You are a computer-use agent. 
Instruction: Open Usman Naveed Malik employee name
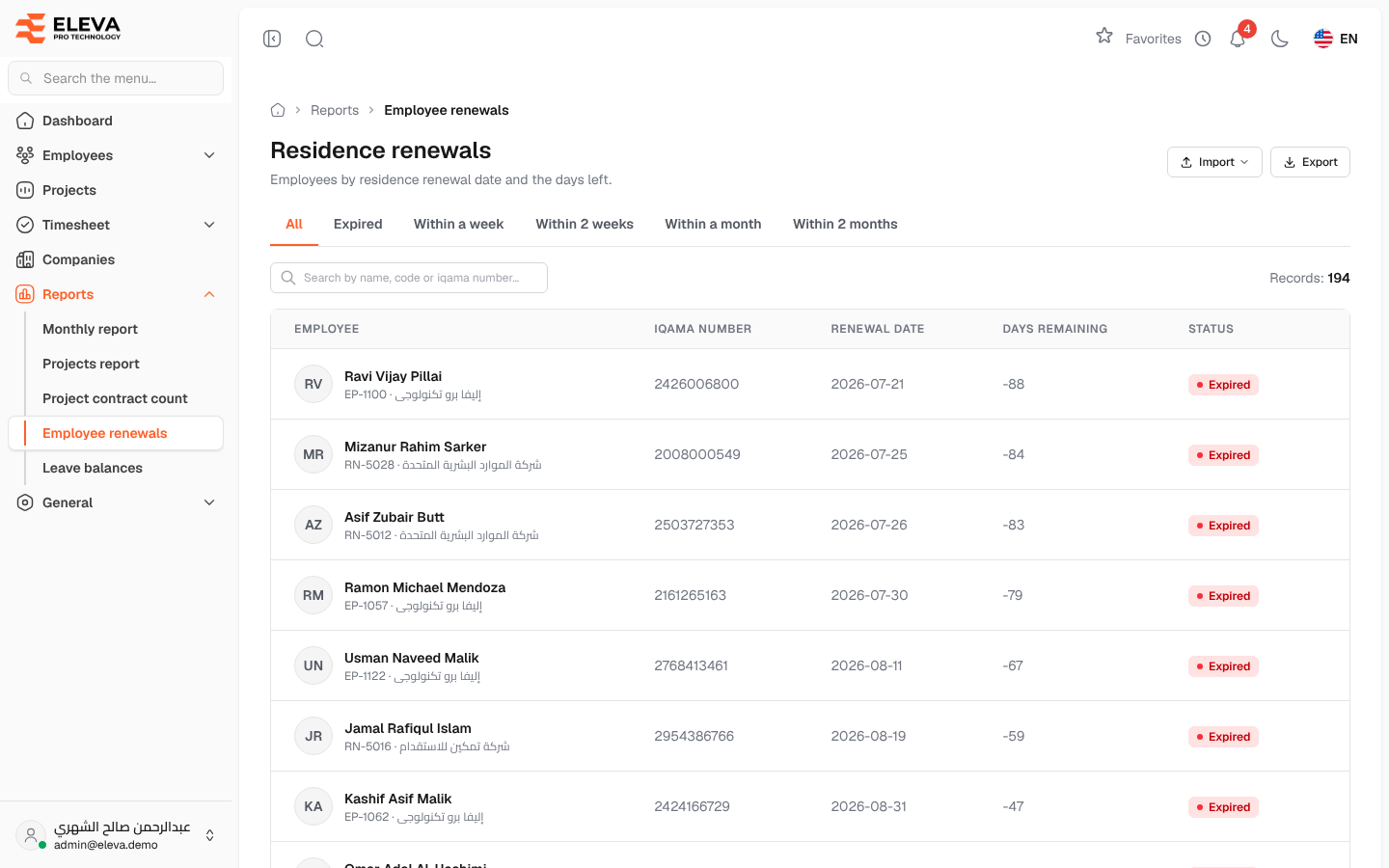pos(411,658)
